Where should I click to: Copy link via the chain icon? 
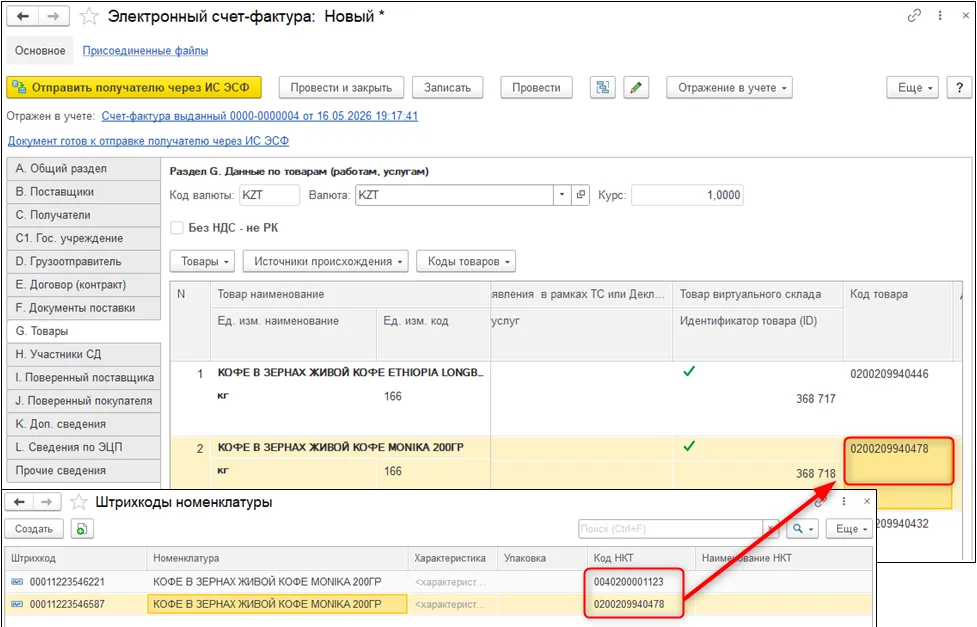click(x=914, y=16)
